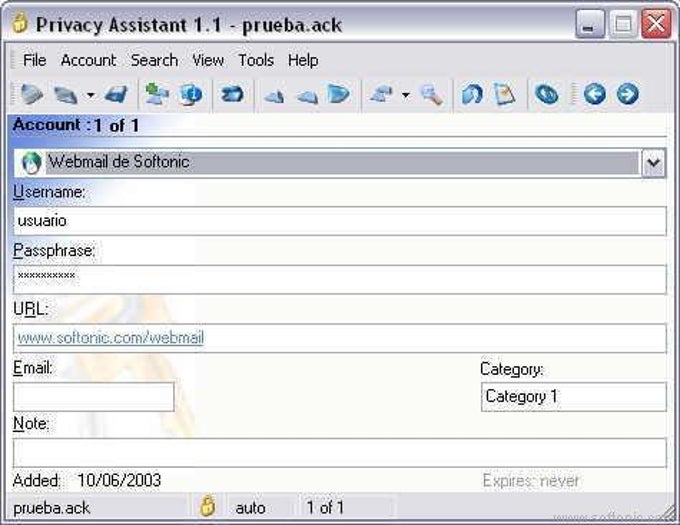Click the blue icon after the globe info icon
Viewport: 680px width, 525px height.
tap(232, 94)
